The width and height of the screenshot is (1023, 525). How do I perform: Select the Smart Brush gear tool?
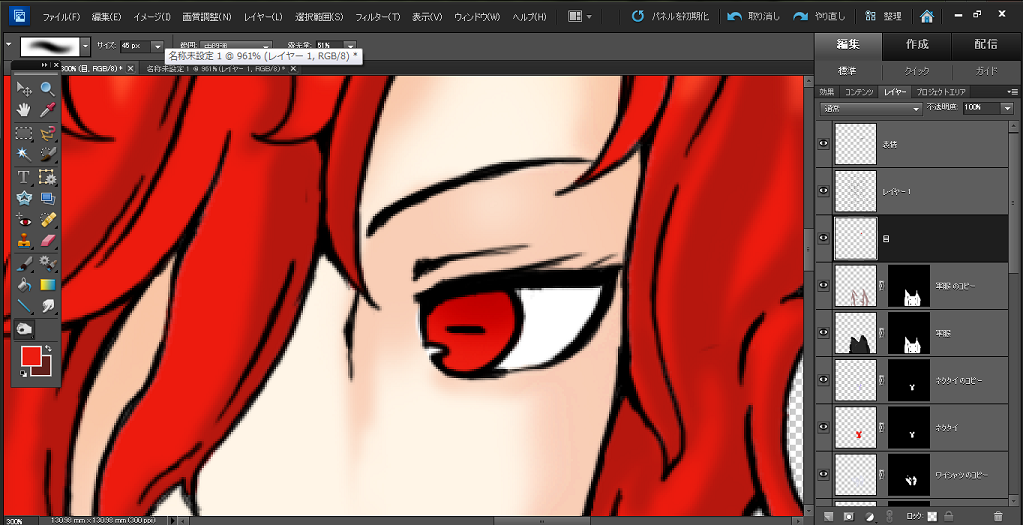(47, 263)
